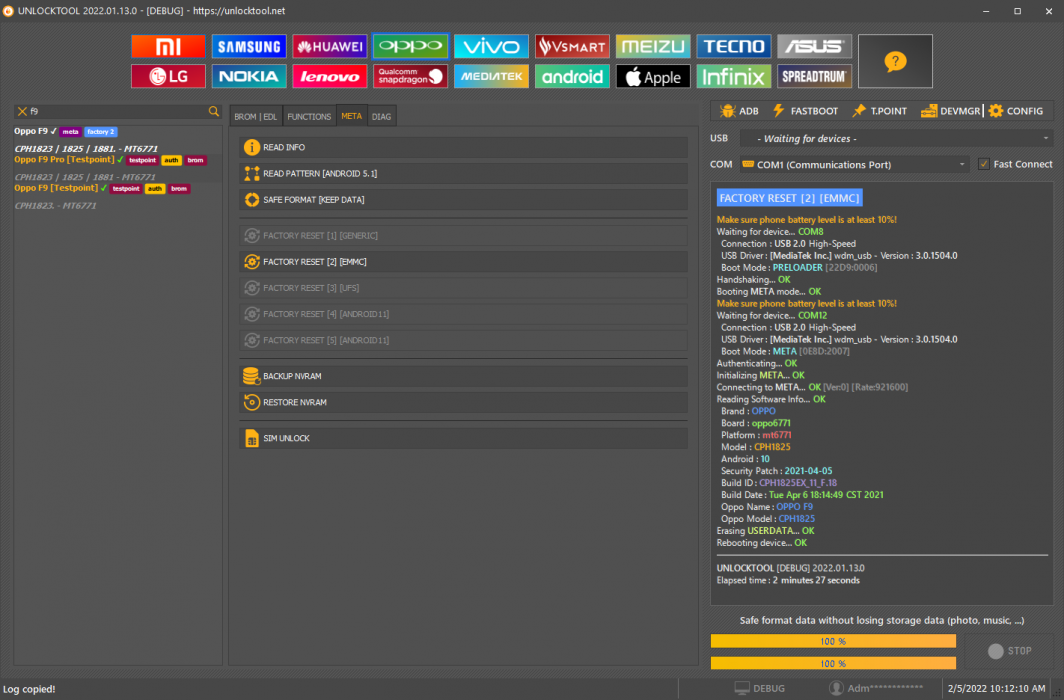Select the Asus brand logo
The height and width of the screenshot is (700, 1064).
tap(814, 47)
